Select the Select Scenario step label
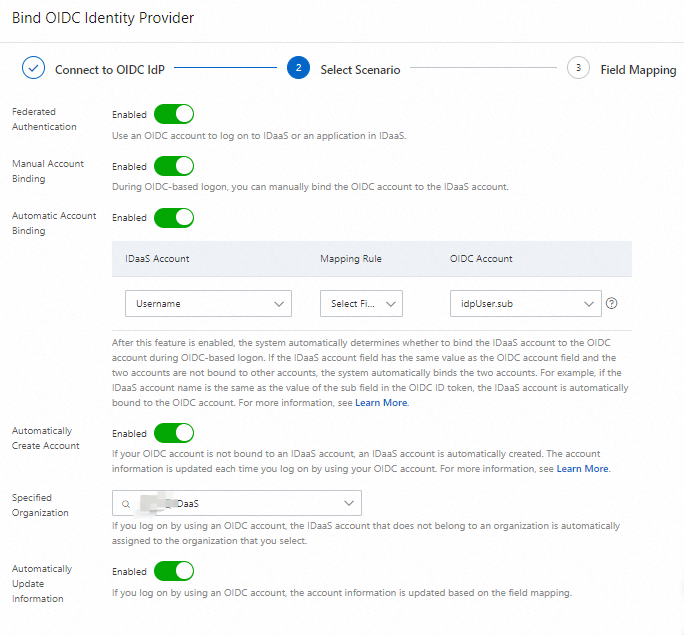 (360, 70)
